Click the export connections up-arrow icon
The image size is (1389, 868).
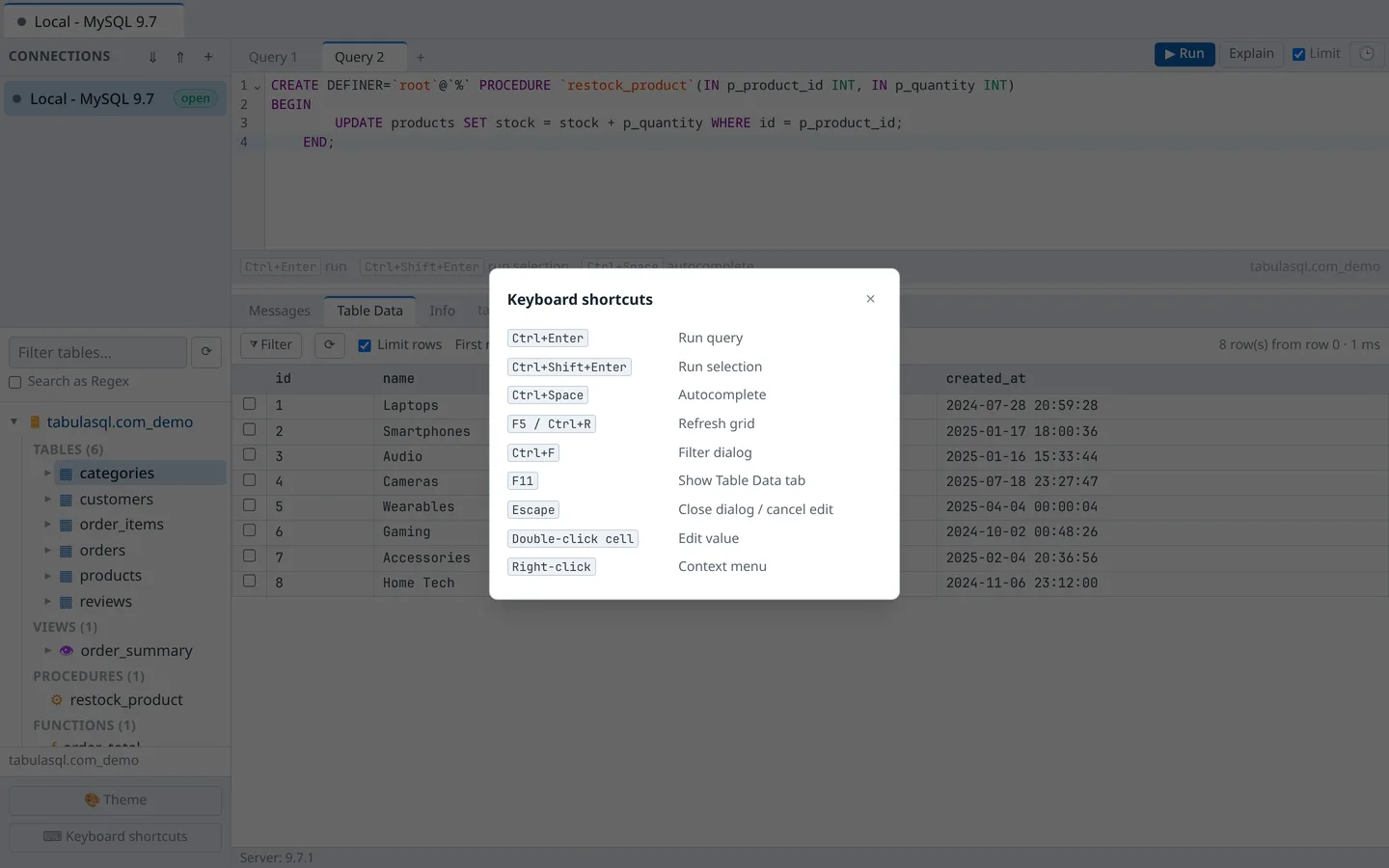point(180,57)
